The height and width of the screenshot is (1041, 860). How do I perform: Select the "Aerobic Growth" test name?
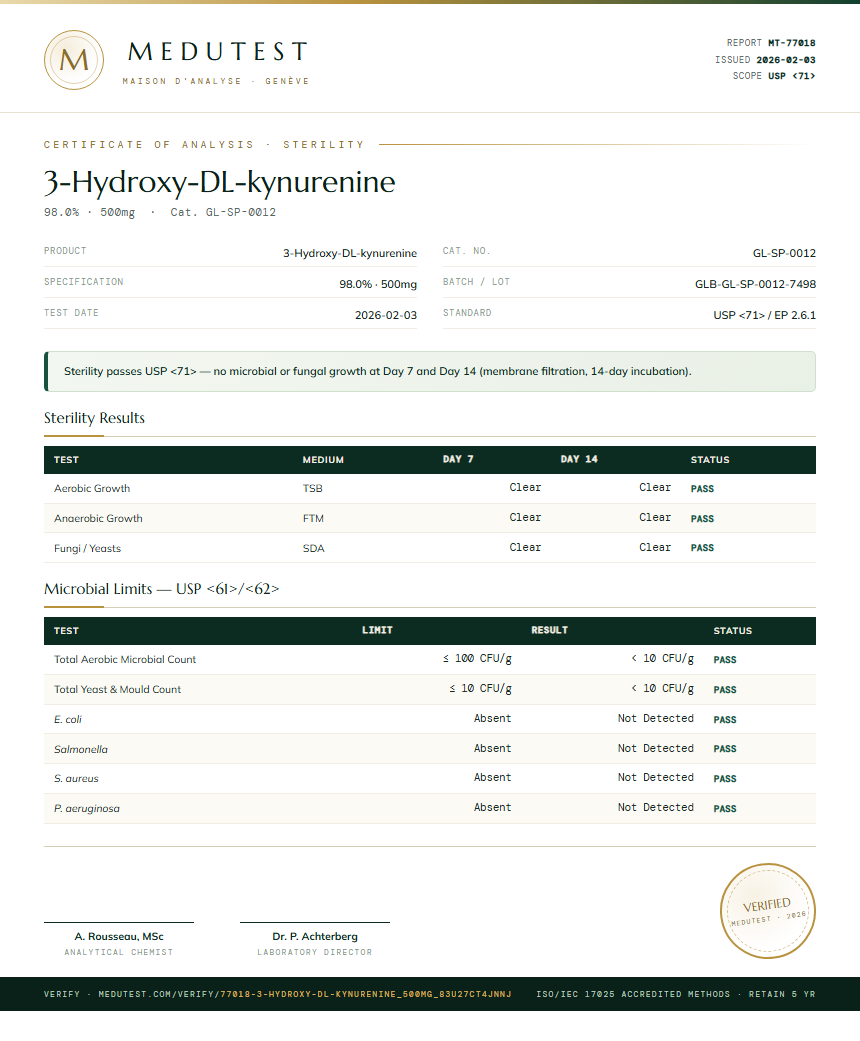tap(92, 489)
